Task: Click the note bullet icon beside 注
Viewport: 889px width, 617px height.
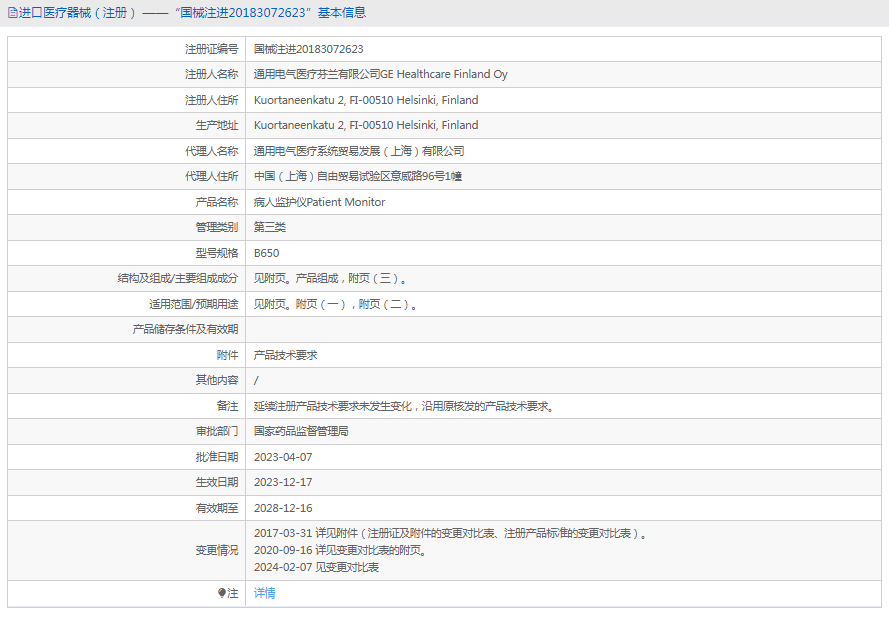Action: 222,593
